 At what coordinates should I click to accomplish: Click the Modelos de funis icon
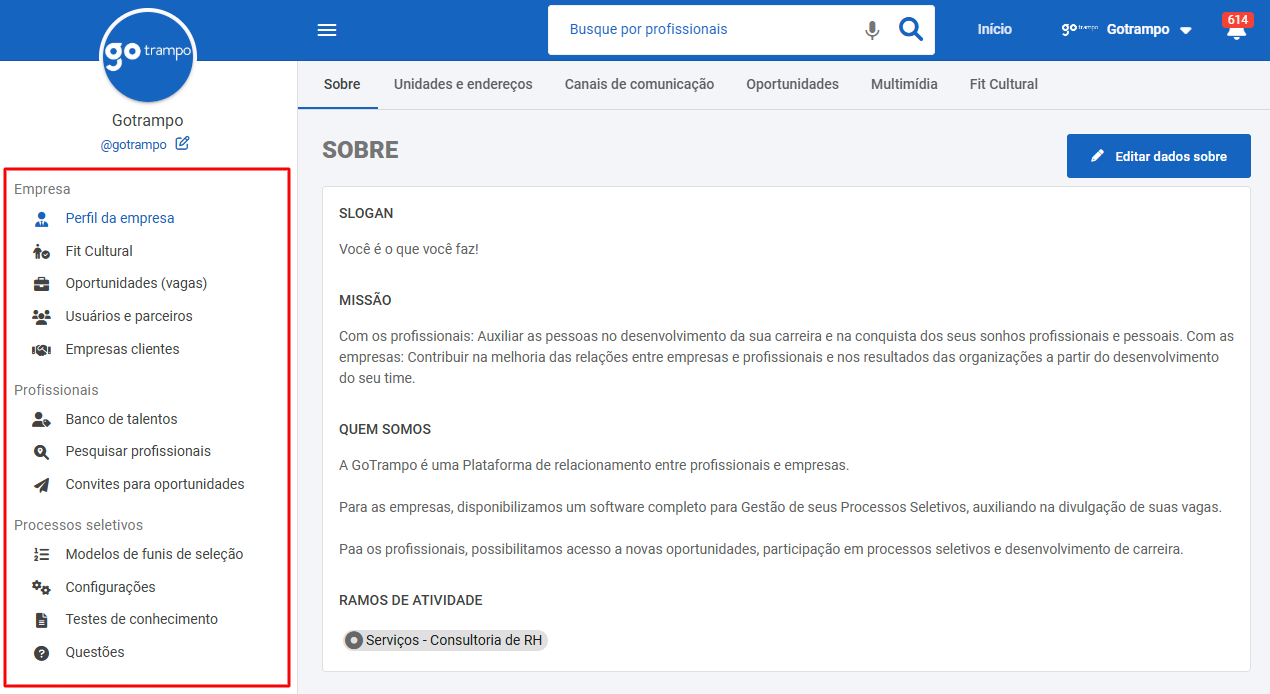[41, 554]
